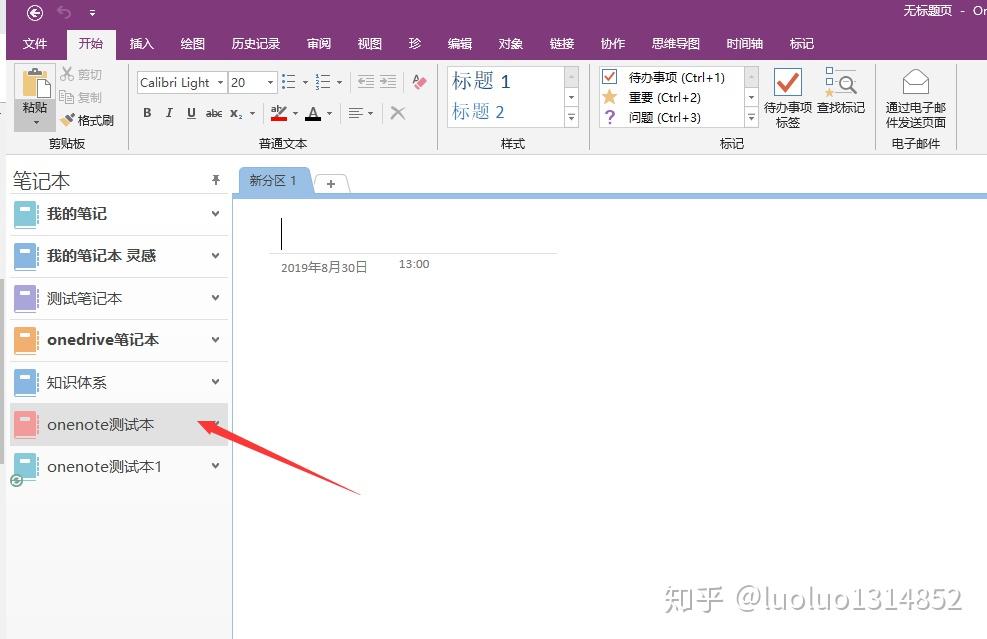Expand the styles gallery more arrow
The image size is (987, 639).
coord(572,117)
